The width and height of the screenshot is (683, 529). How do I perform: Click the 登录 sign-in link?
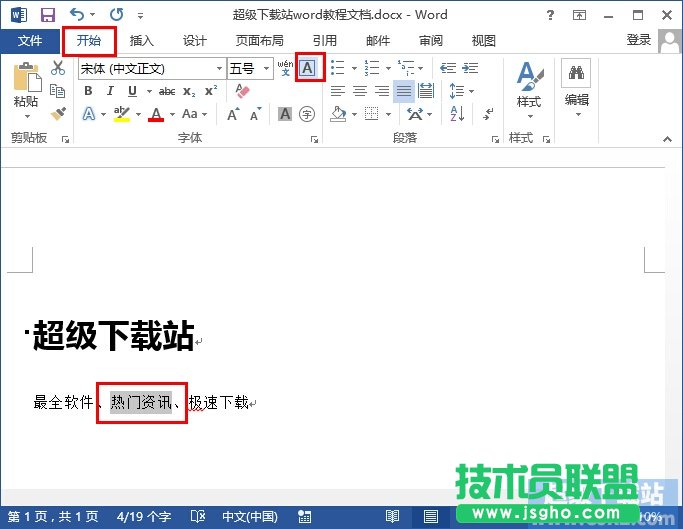click(639, 40)
